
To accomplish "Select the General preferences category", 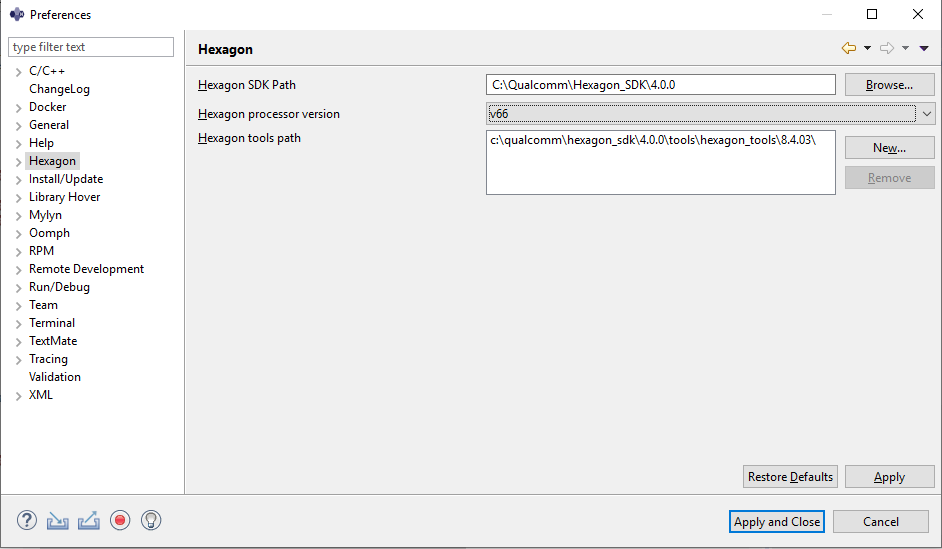I will 49,125.
